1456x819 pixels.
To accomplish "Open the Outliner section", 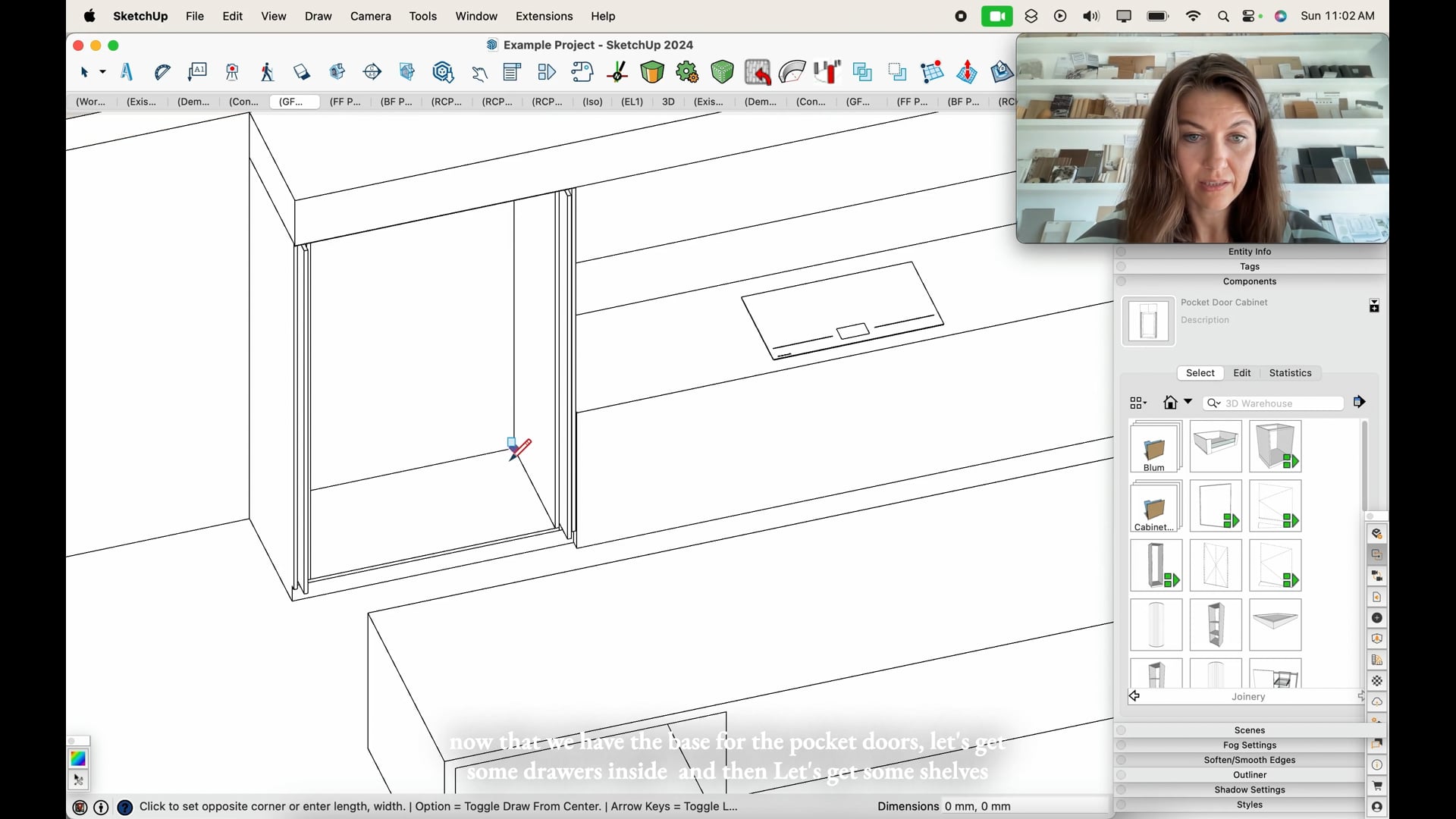I will point(1248,774).
